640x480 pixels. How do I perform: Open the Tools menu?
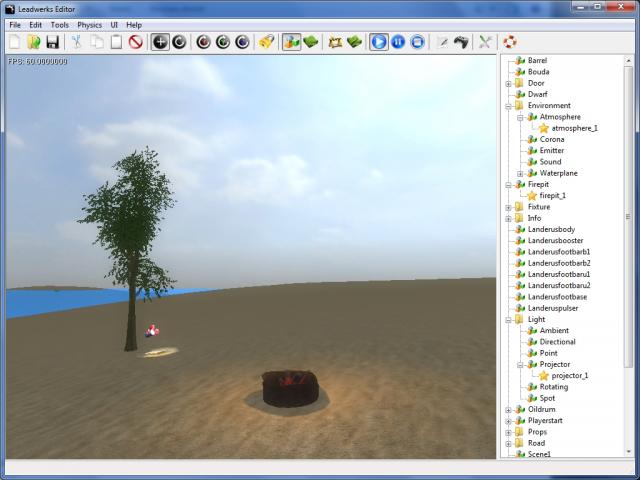(60, 24)
